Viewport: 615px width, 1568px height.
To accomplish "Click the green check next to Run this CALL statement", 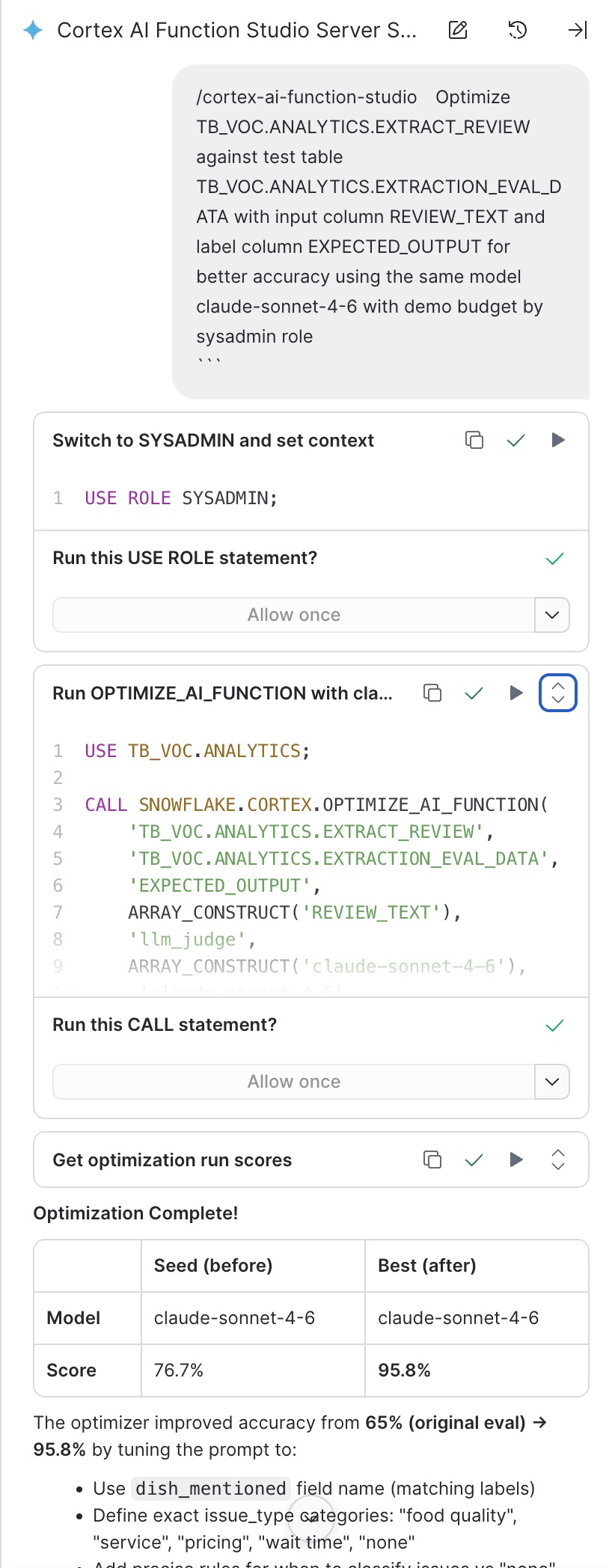I will coord(554,1025).
